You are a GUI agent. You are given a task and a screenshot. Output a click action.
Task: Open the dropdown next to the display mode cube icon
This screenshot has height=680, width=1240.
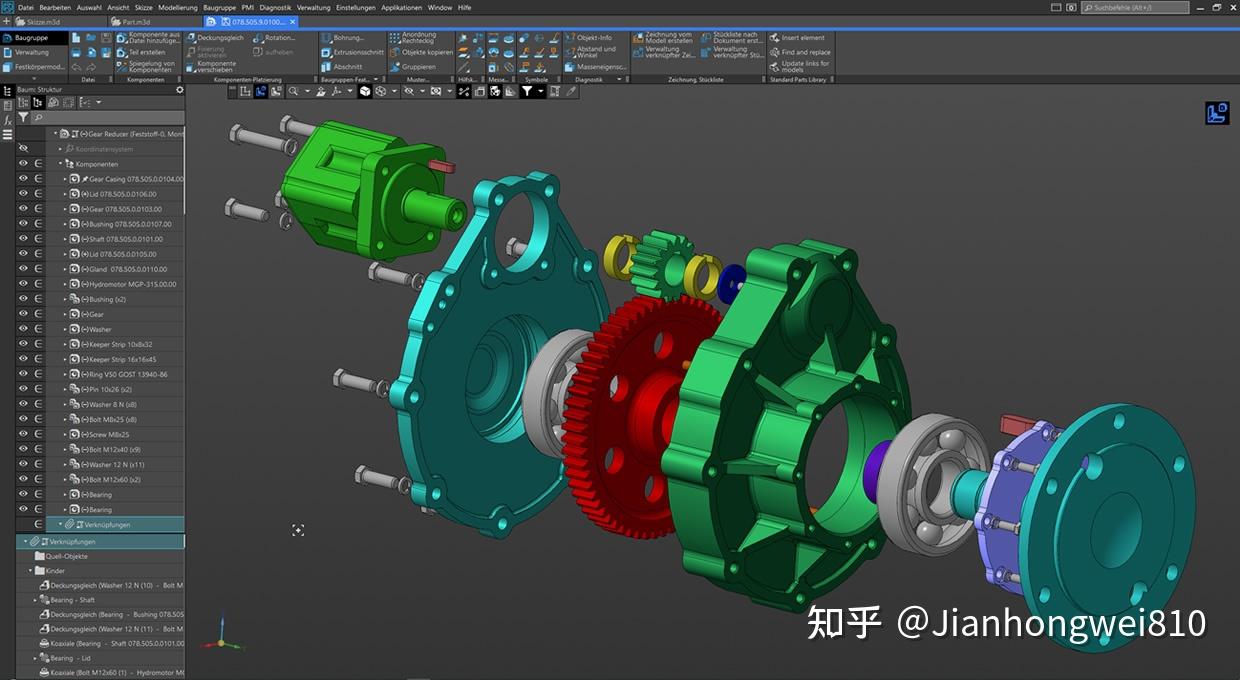tap(394, 91)
